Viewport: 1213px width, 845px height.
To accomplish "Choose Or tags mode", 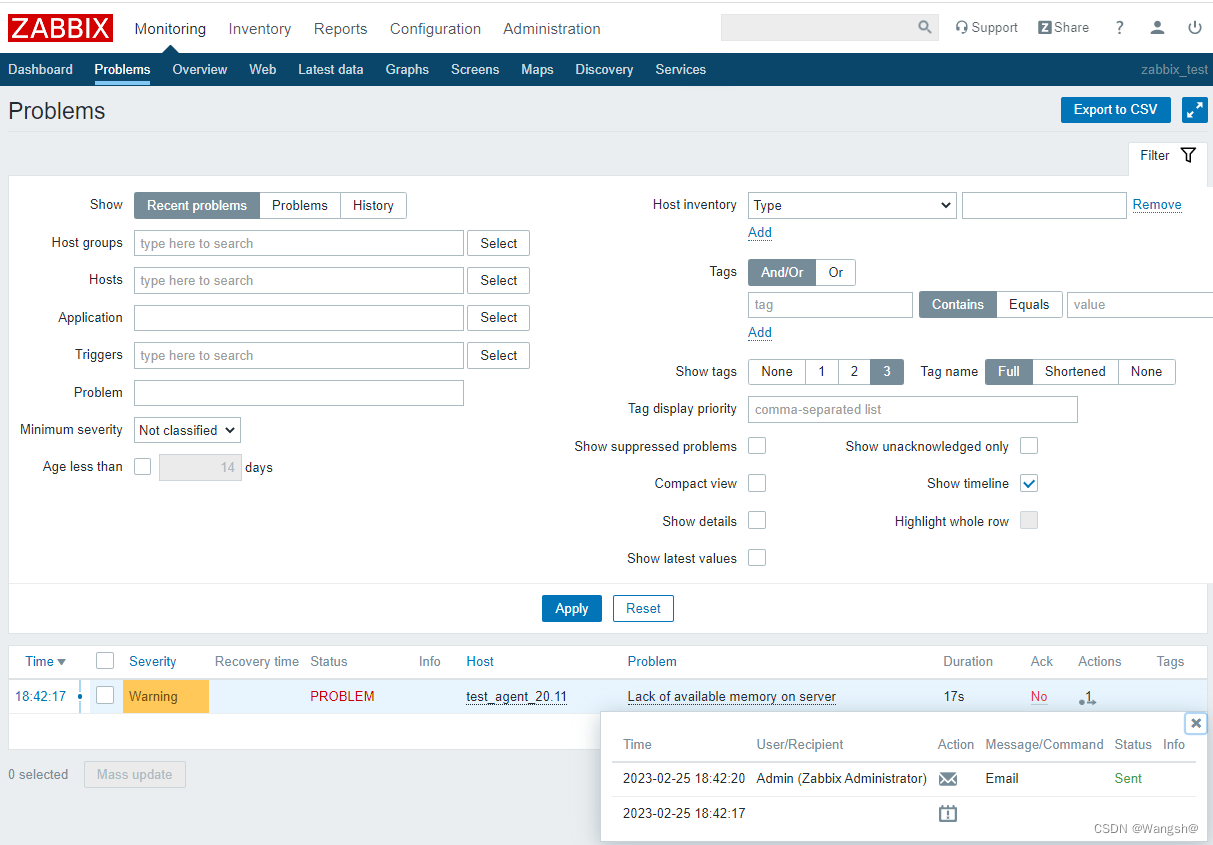I will (836, 273).
